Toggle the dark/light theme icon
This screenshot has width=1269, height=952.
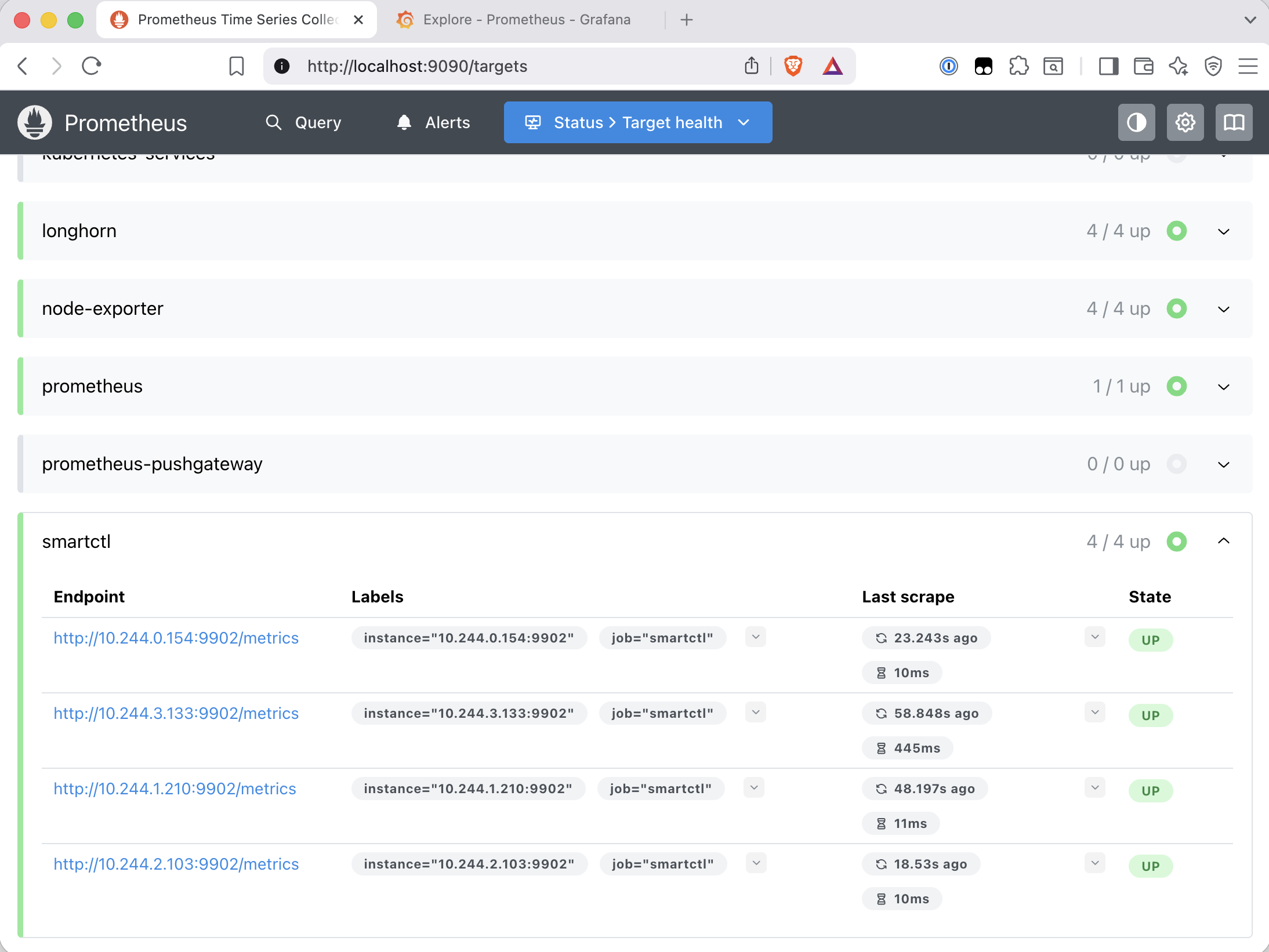1136,122
